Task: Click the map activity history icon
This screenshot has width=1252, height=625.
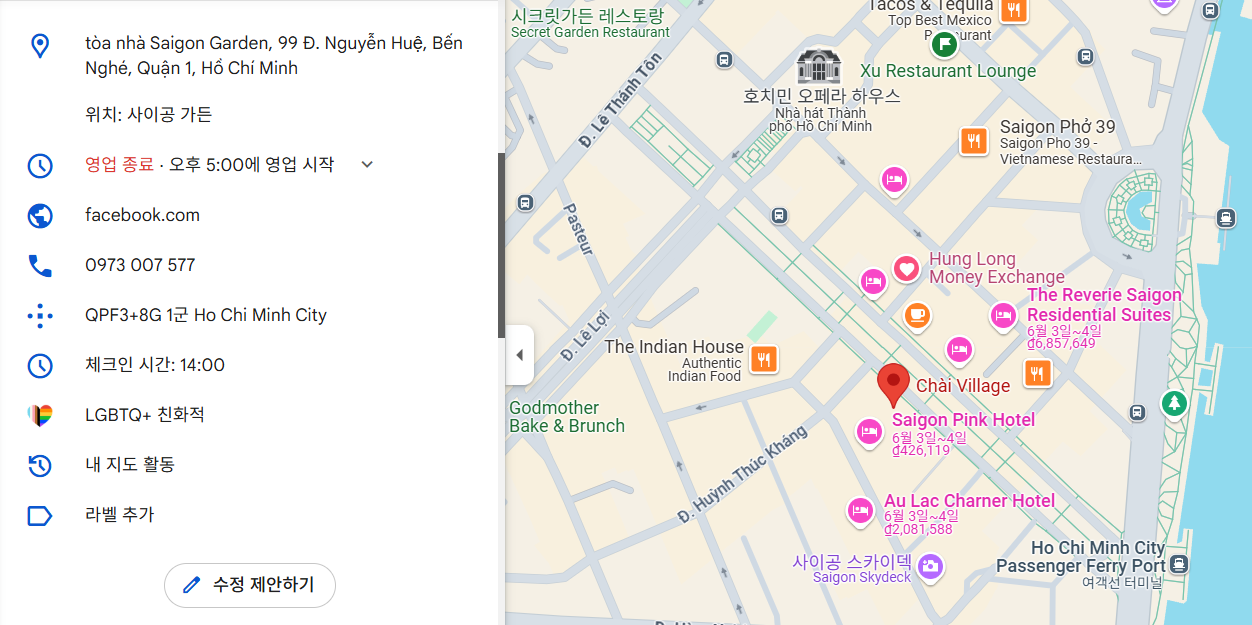Action: click(x=40, y=465)
